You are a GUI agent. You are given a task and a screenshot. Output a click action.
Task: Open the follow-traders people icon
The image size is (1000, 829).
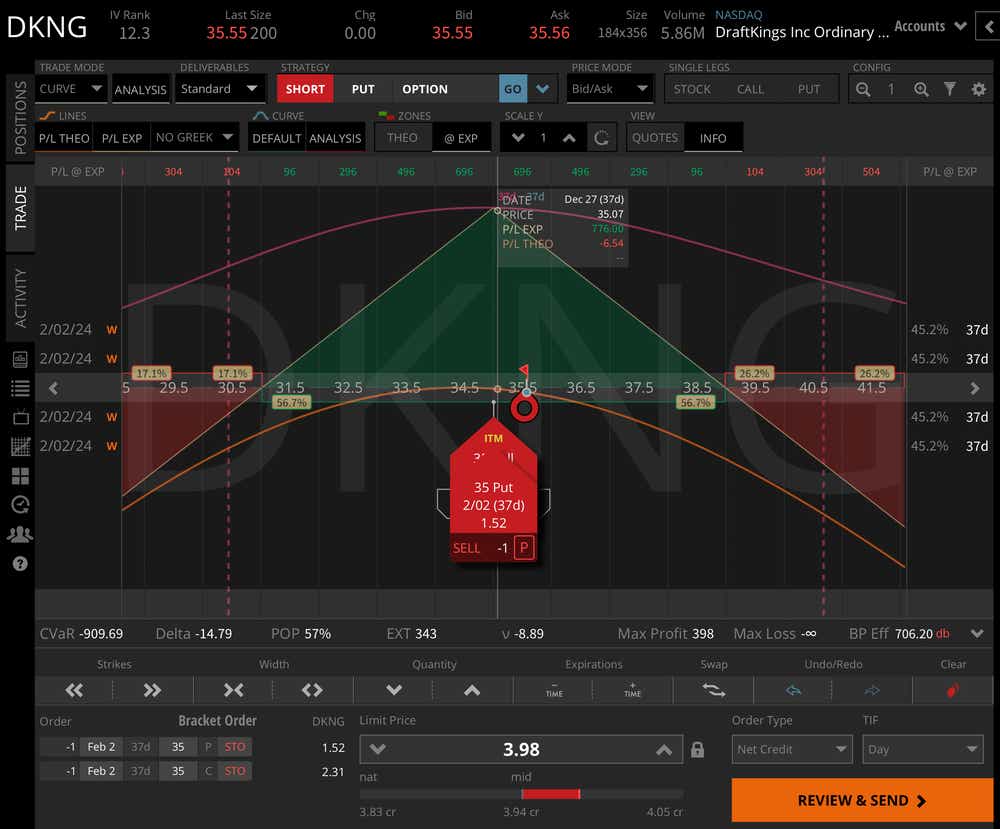(x=20, y=534)
